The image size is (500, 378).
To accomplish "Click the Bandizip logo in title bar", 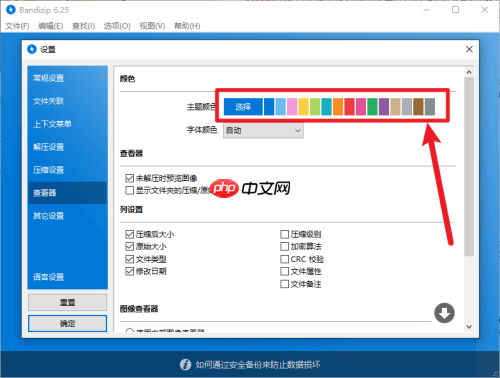I will pos(11,10).
